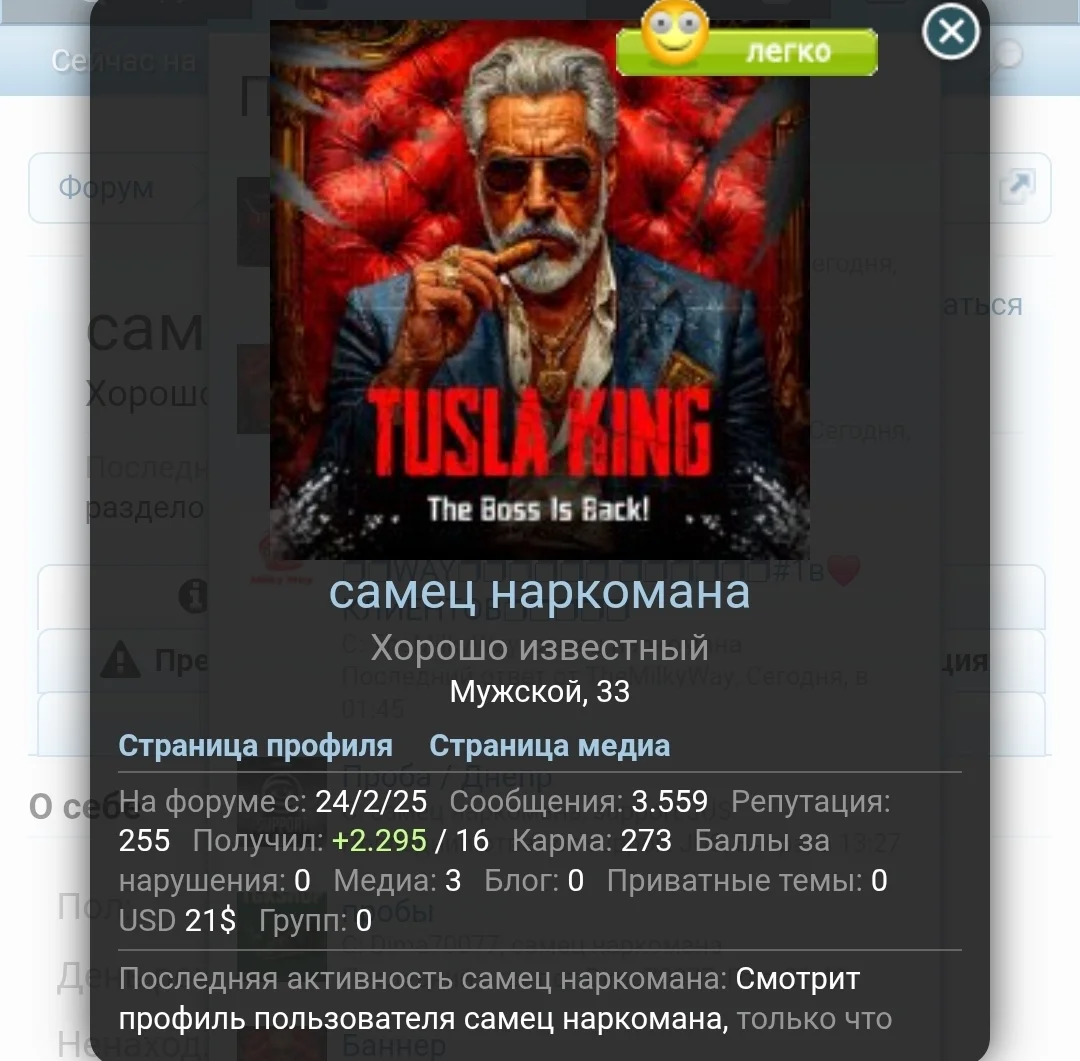1080x1061 pixels.
Task: Click the warning triangle icon
Action: (121, 659)
